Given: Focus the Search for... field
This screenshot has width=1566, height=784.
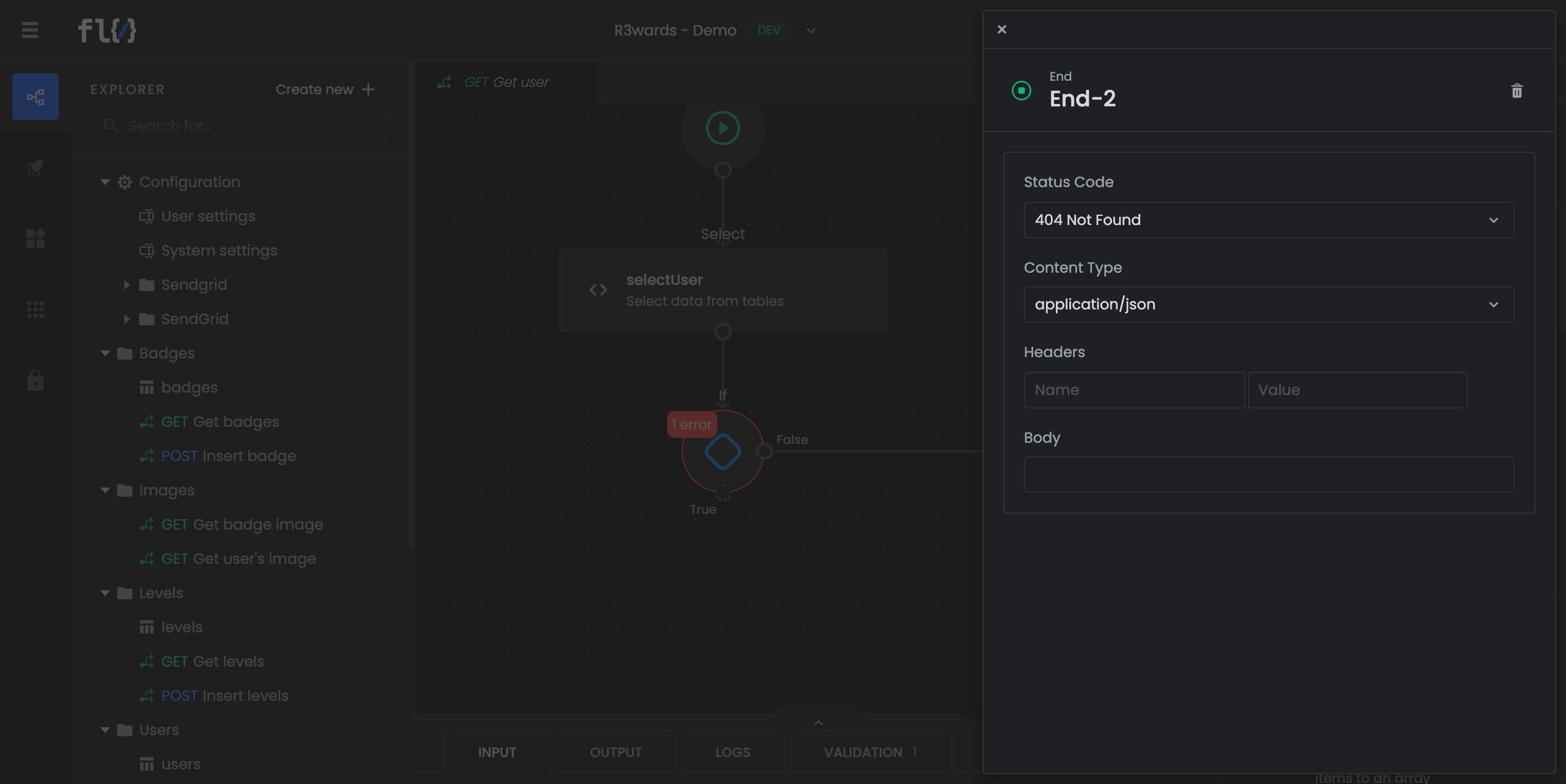Looking at the screenshot, I should (239, 126).
